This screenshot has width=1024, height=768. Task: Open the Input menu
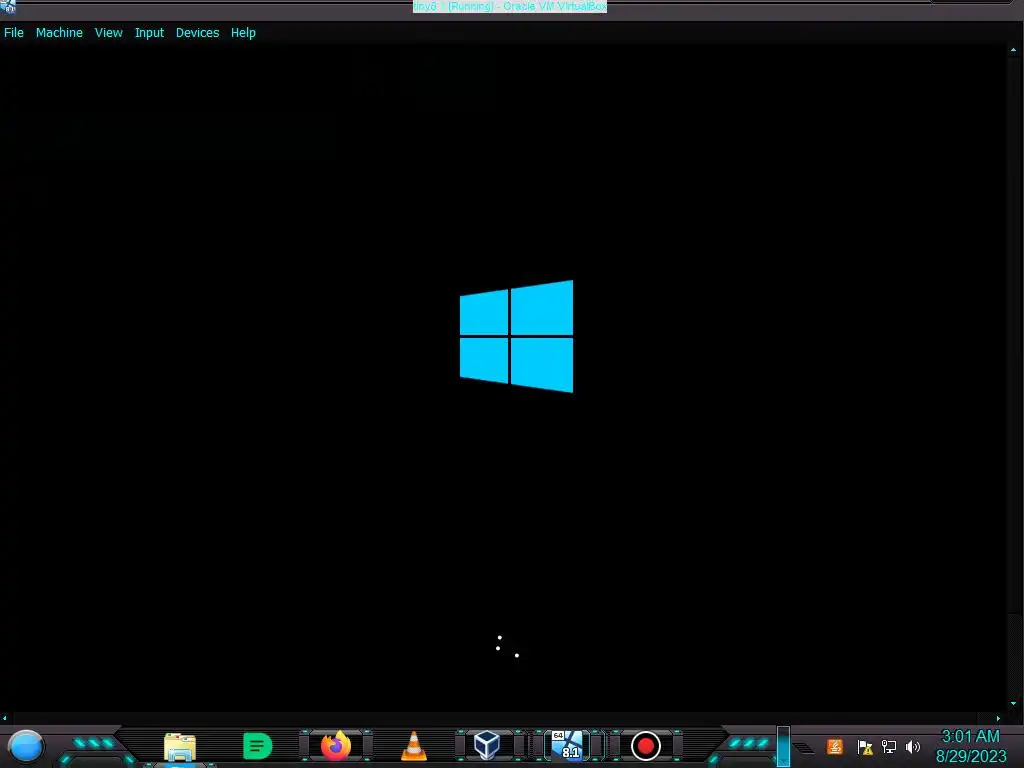149,33
